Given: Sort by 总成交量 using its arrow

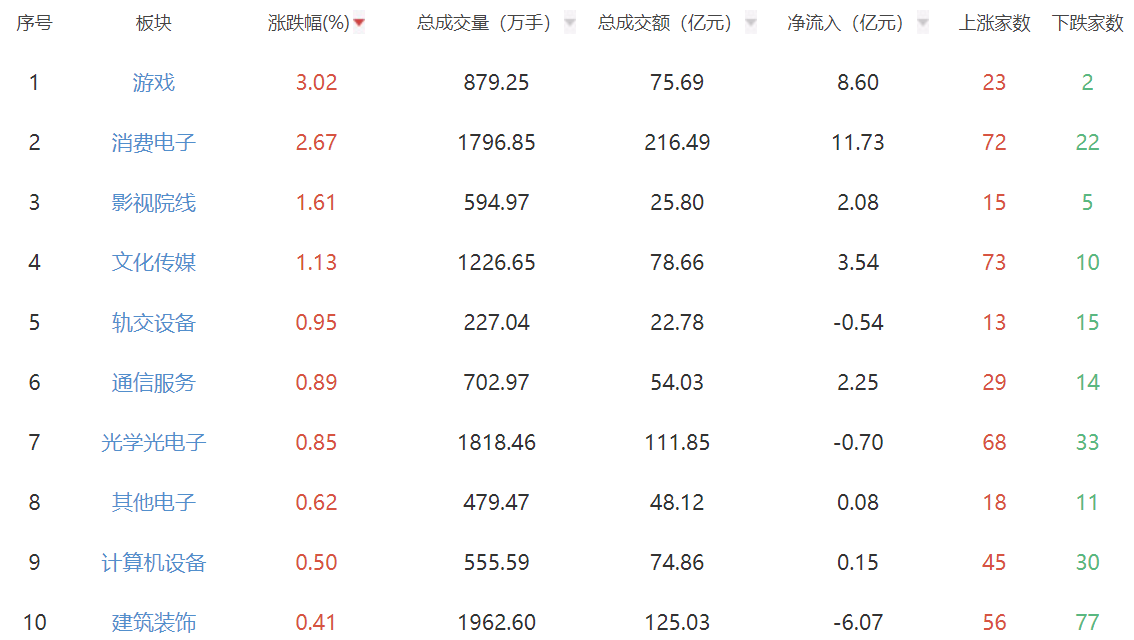Looking at the screenshot, I should pos(569,23).
